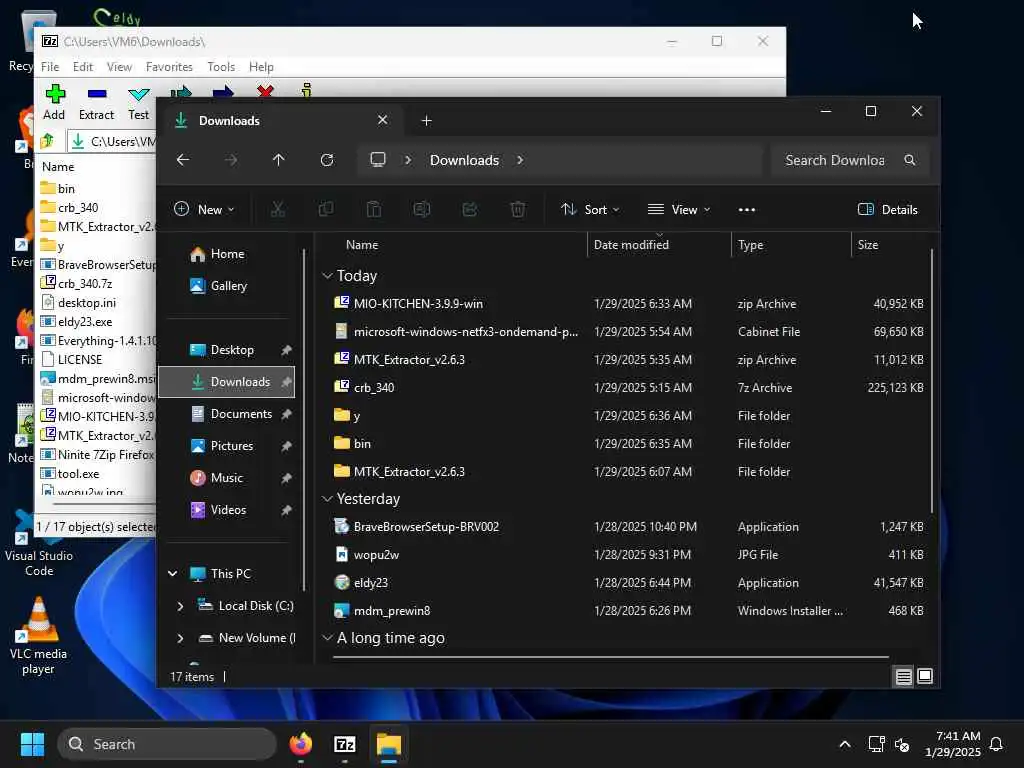Click the up-folder icon in 7-Zip address bar

coord(47,140)
